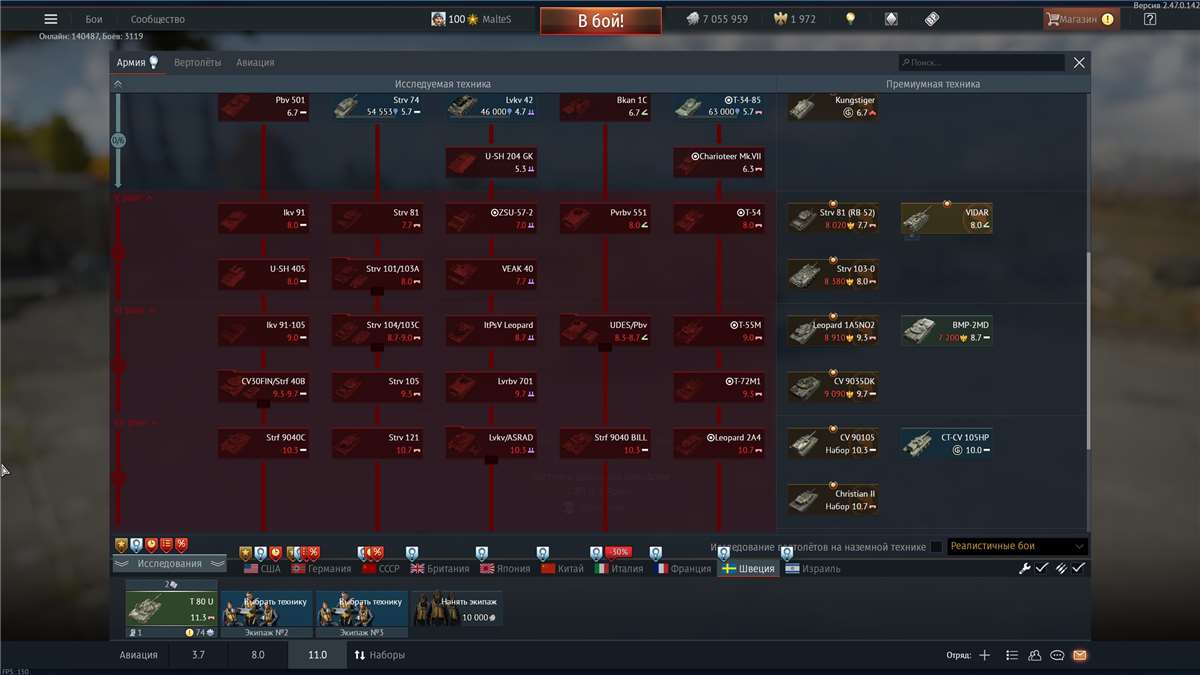Open the Магазин shop button
The height and width of the screenshot is (675, 1200).
(1078, 19)
